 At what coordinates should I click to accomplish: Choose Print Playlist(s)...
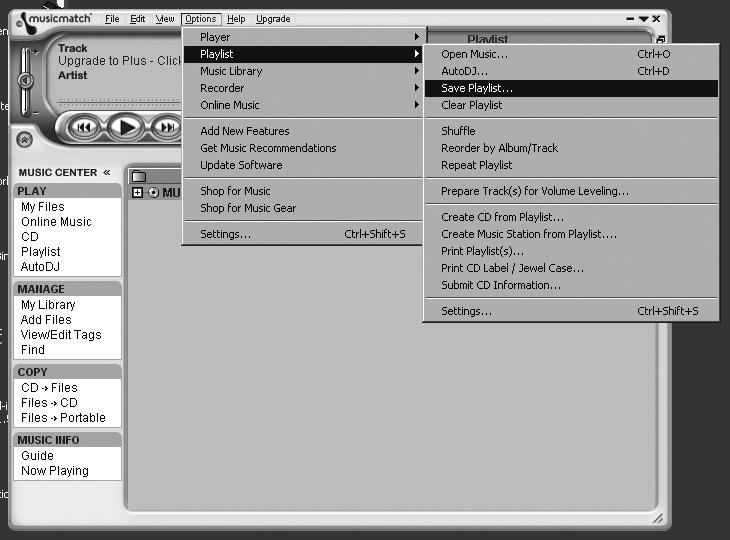pyautogui.click(x=571, y=251)
